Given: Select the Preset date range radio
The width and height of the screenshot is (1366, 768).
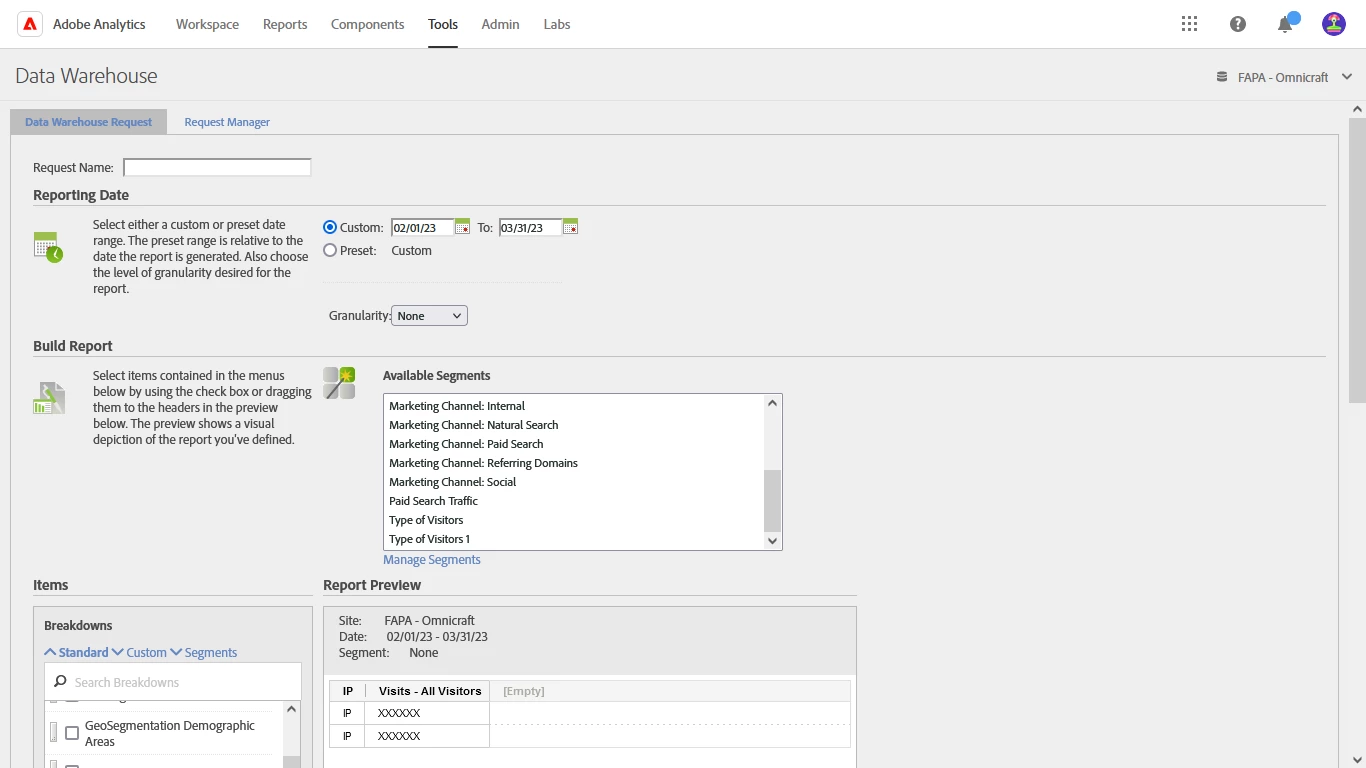Looking at the screenshot, I should pyautogui.click(x=330, y=251).
